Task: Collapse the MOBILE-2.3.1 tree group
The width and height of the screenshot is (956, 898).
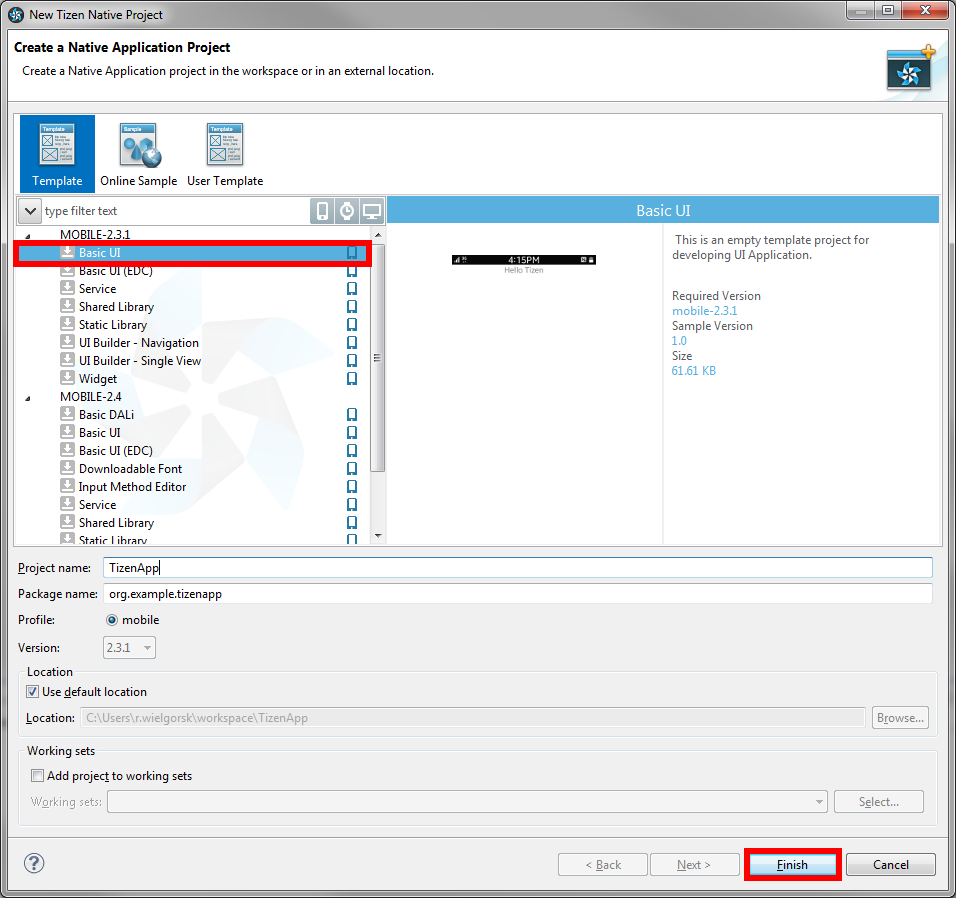Action: [28, 235]
